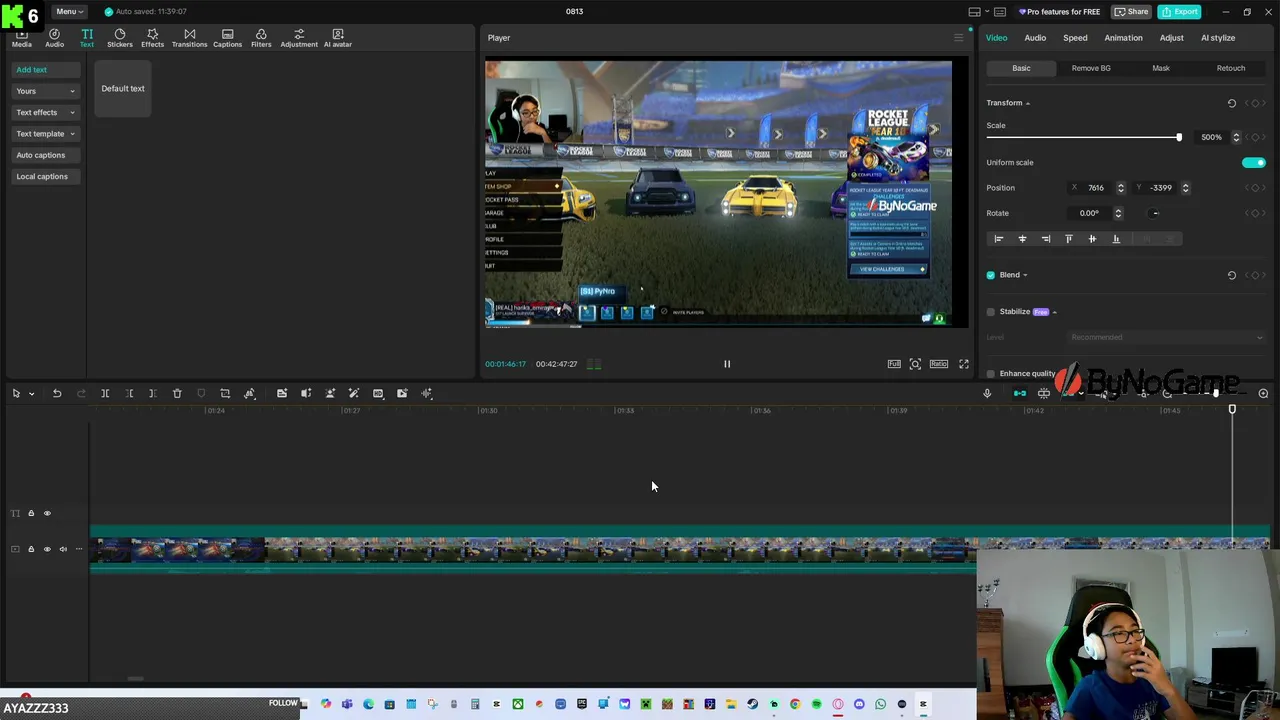1280x720 pixels.
Task: Open the Stickers panel
Action: click(120, 38)
